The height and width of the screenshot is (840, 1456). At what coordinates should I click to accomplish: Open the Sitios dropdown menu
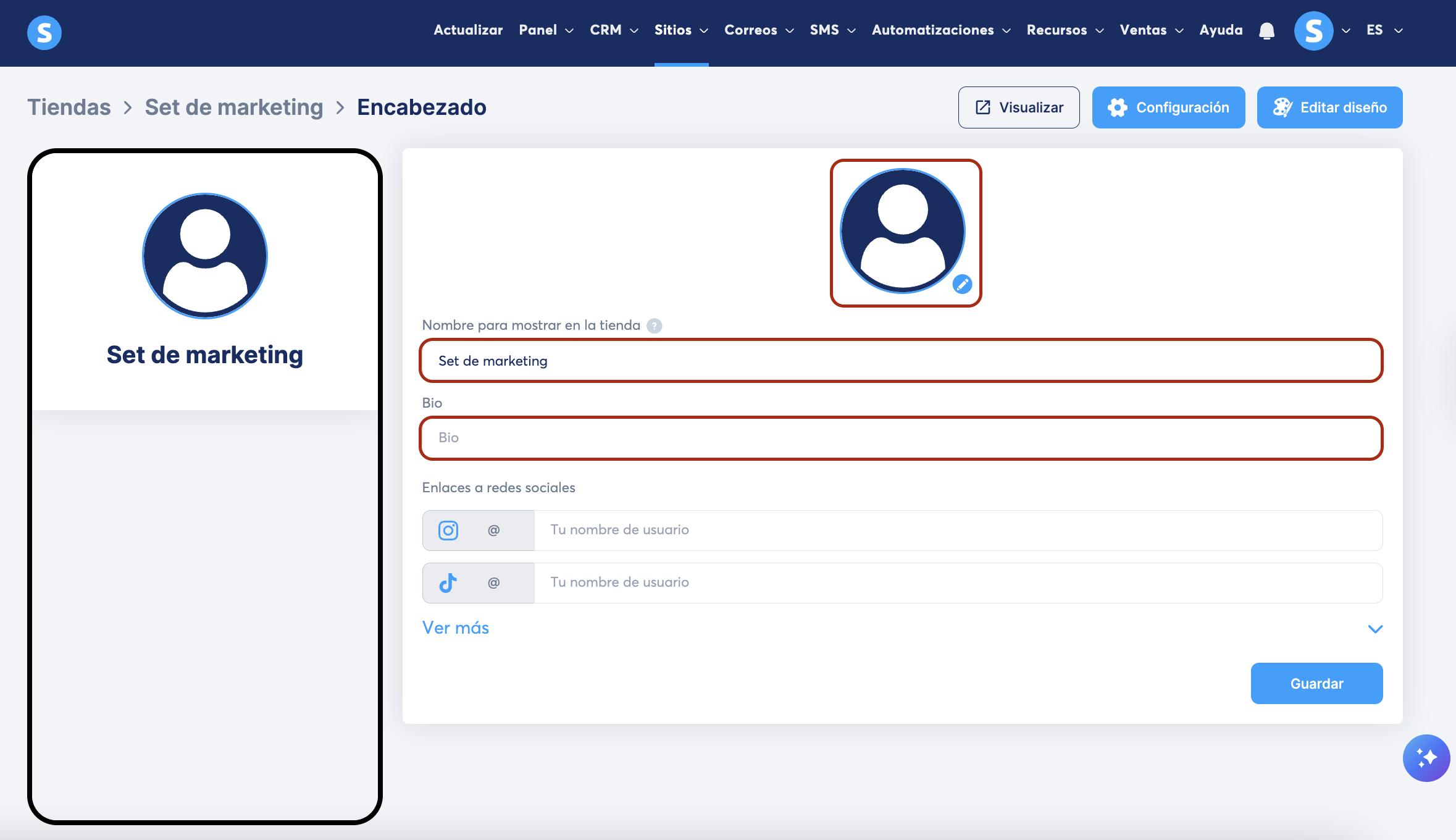(680, 30)
